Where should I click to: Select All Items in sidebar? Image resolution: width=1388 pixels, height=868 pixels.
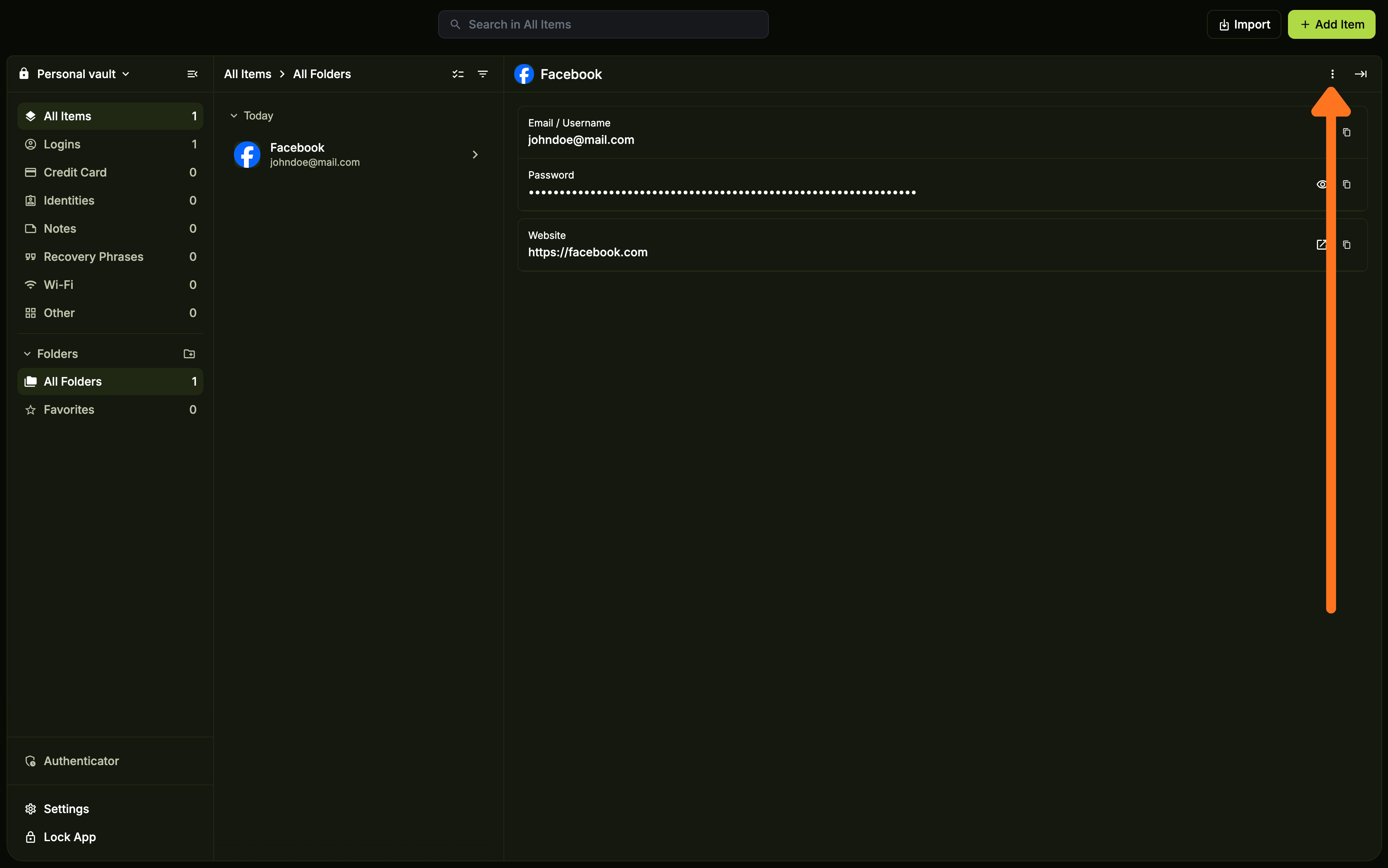[x=110, y=116]
